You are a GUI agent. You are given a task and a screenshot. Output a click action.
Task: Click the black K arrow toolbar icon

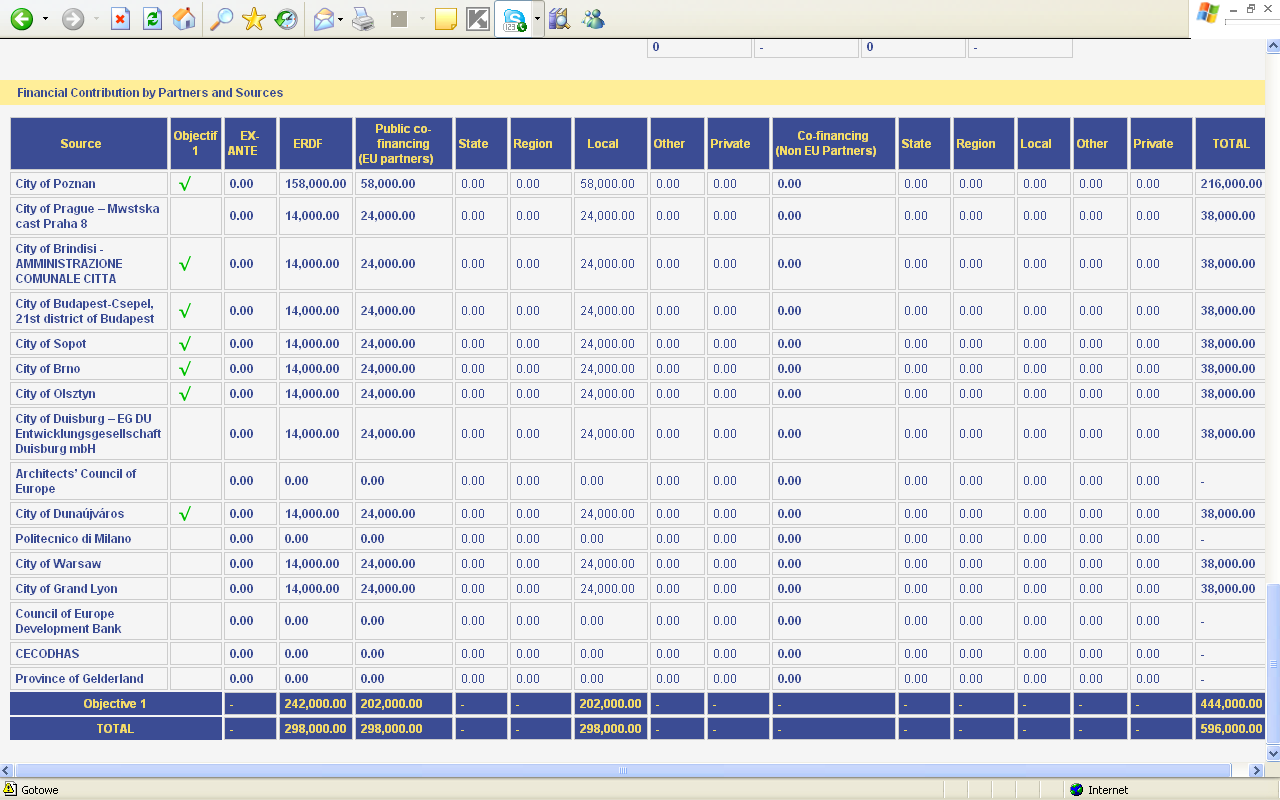478,19
